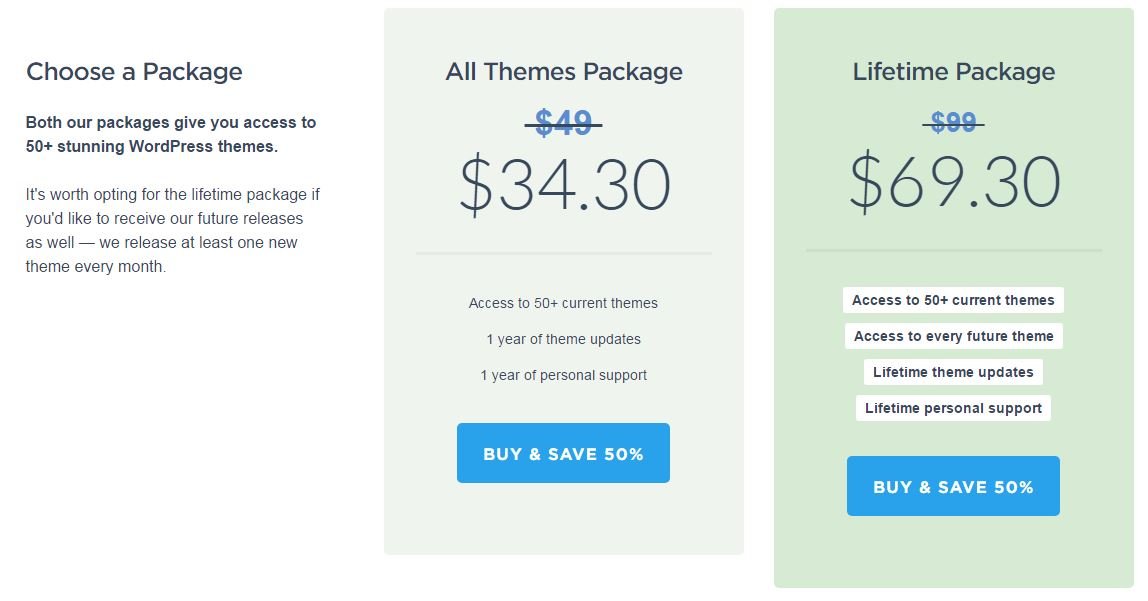Click the bold '50+ stunning WordPress themes' text
The height and width of the screenshot is (601, 1148).
pos(152,146)
